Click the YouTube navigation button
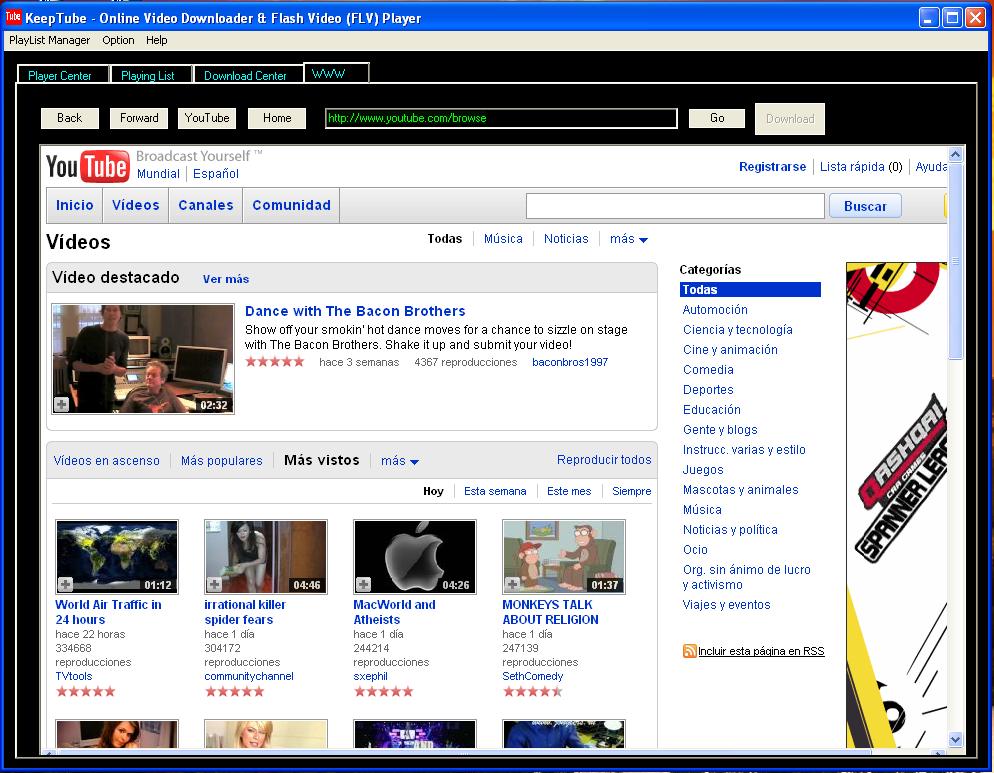Image resolution: width=994 pixels, height=773 pixels. tap(207, 118)
